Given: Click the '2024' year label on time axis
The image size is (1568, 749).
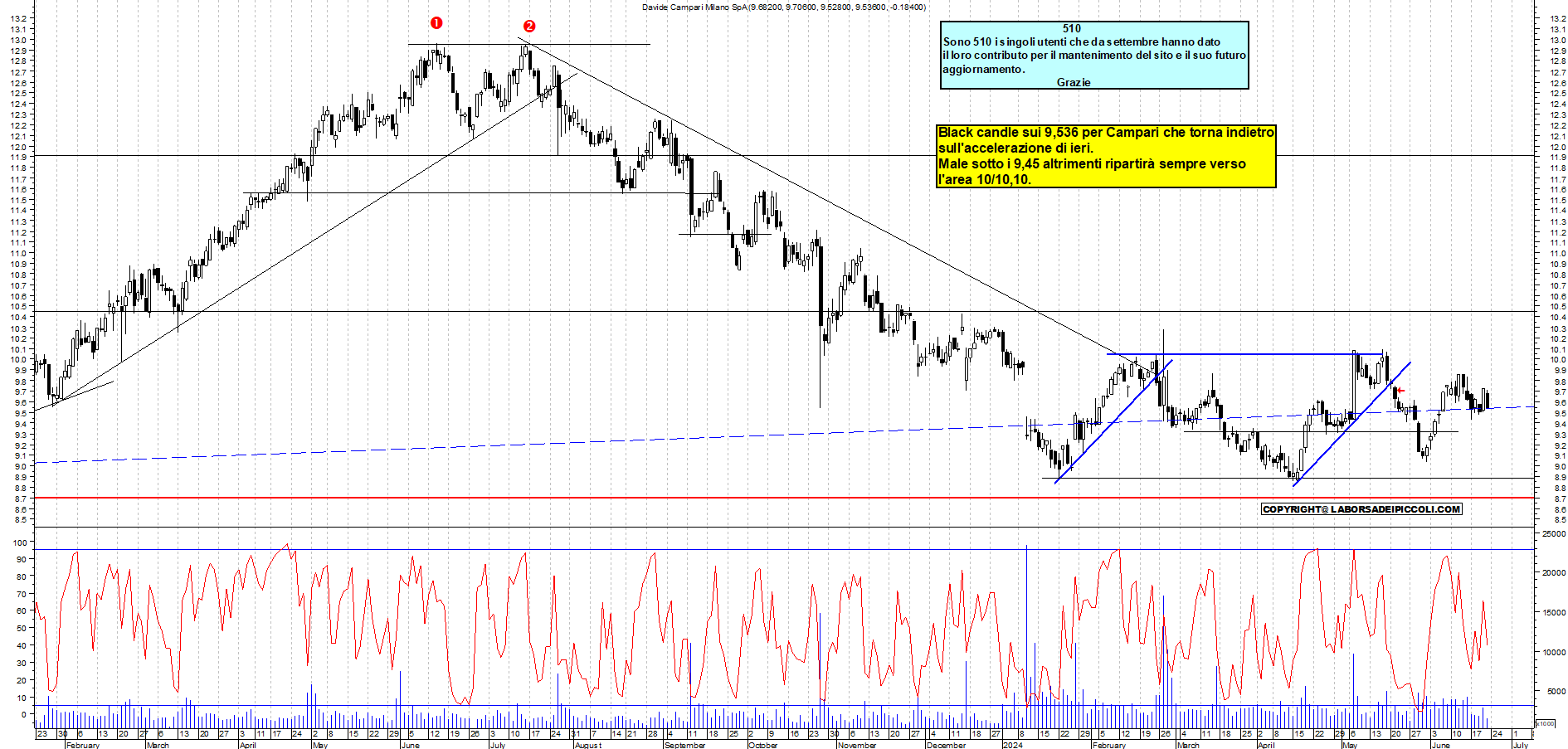Looking at the screenshot, I should coord(1012,745).
